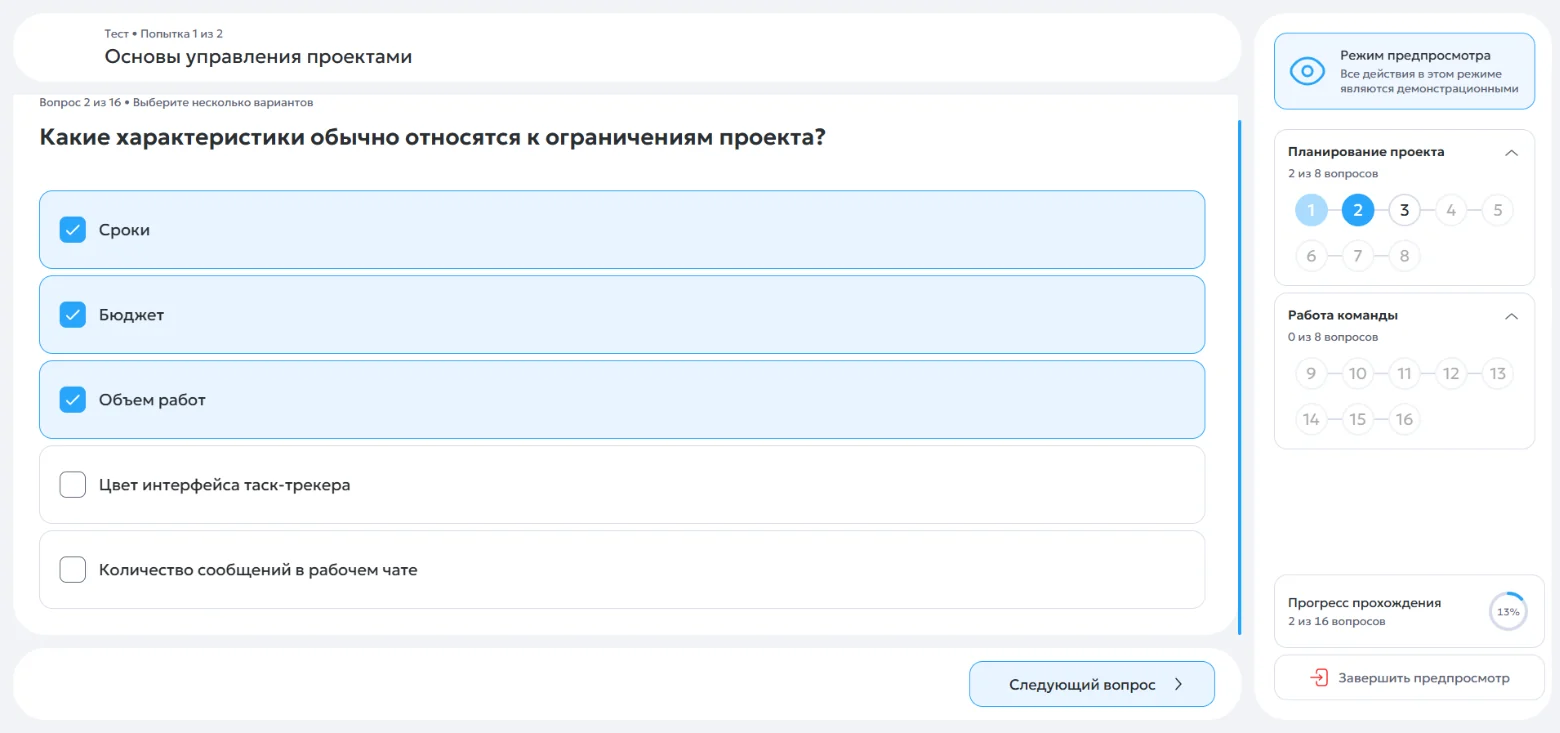The image size is (1560, 733).
Task: Click Завершить предпросмотр button
Action: point(1409,678)
